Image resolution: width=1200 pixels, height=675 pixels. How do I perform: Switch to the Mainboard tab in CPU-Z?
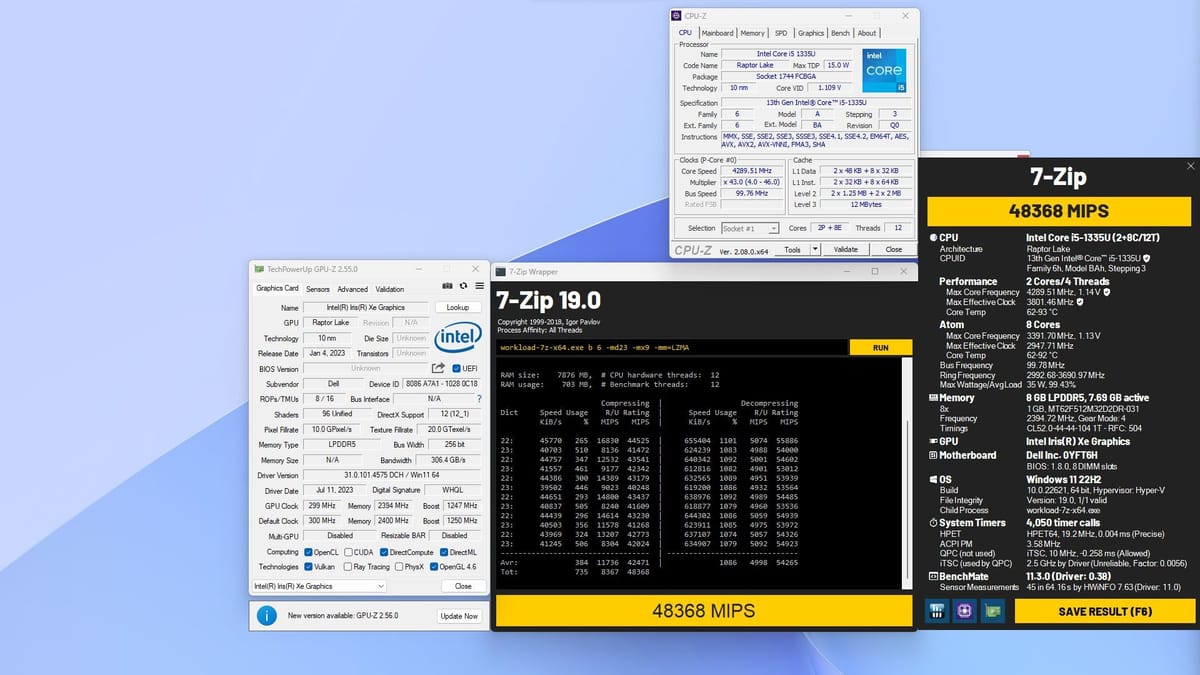pos(717,33)
